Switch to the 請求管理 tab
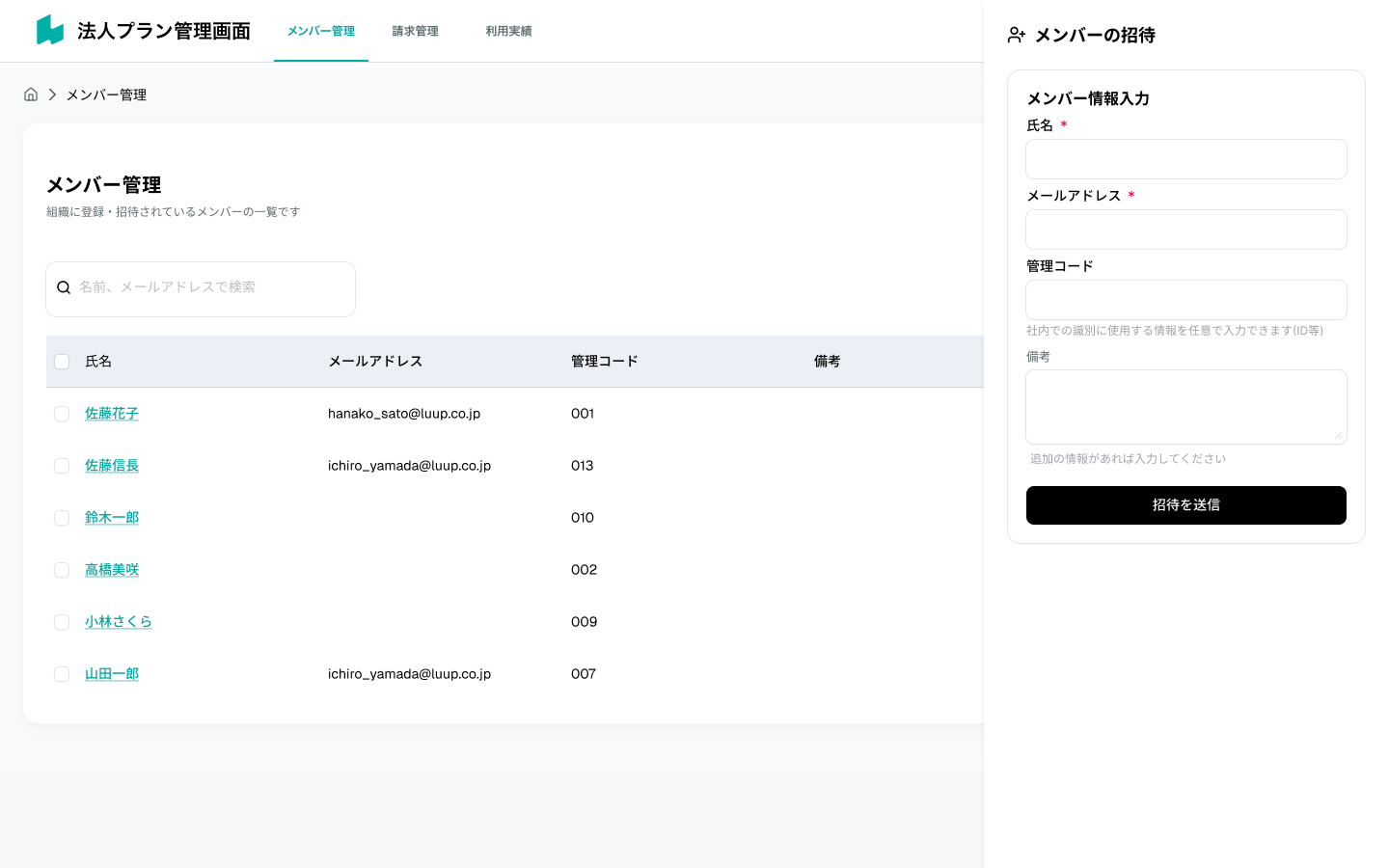This screenshot has height=868, width=1389. 415,31
